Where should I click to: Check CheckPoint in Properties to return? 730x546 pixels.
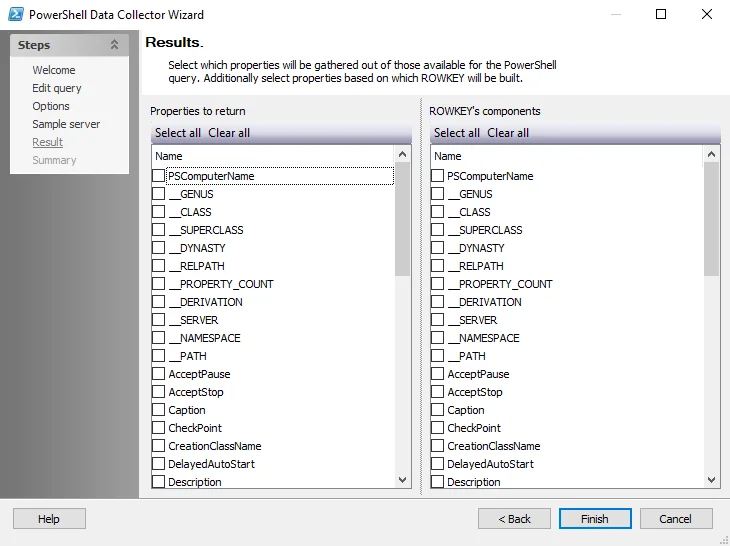pos(159,428)
